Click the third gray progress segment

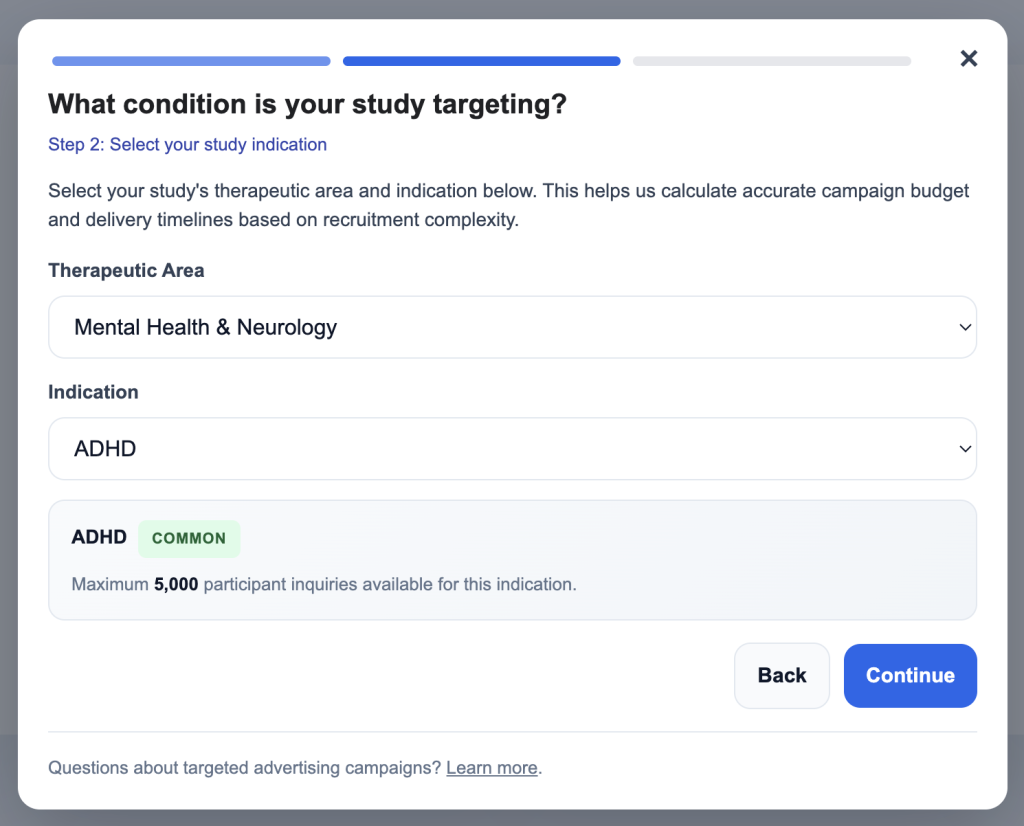(x=771, y=61)
